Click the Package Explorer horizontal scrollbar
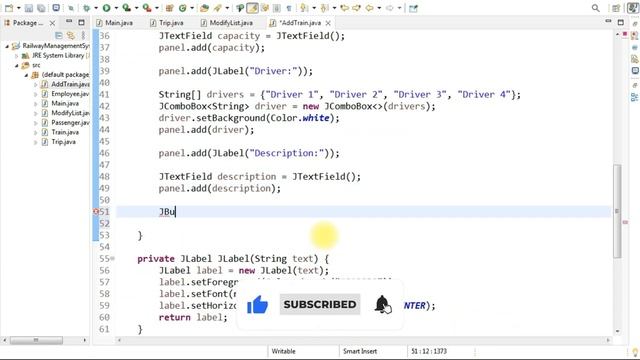Viewport: 640px width, 360px height. tap(36, 340)
